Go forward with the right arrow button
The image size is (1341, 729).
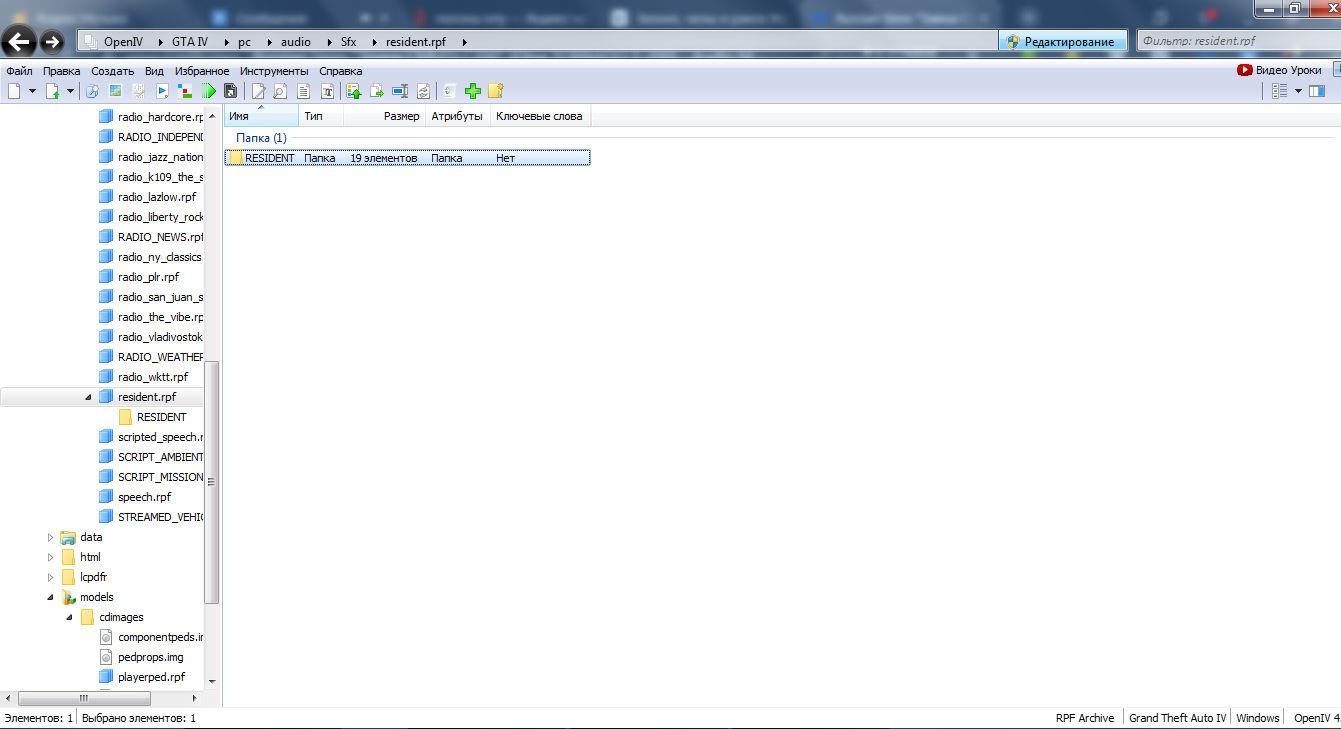(x=52, y=41)
